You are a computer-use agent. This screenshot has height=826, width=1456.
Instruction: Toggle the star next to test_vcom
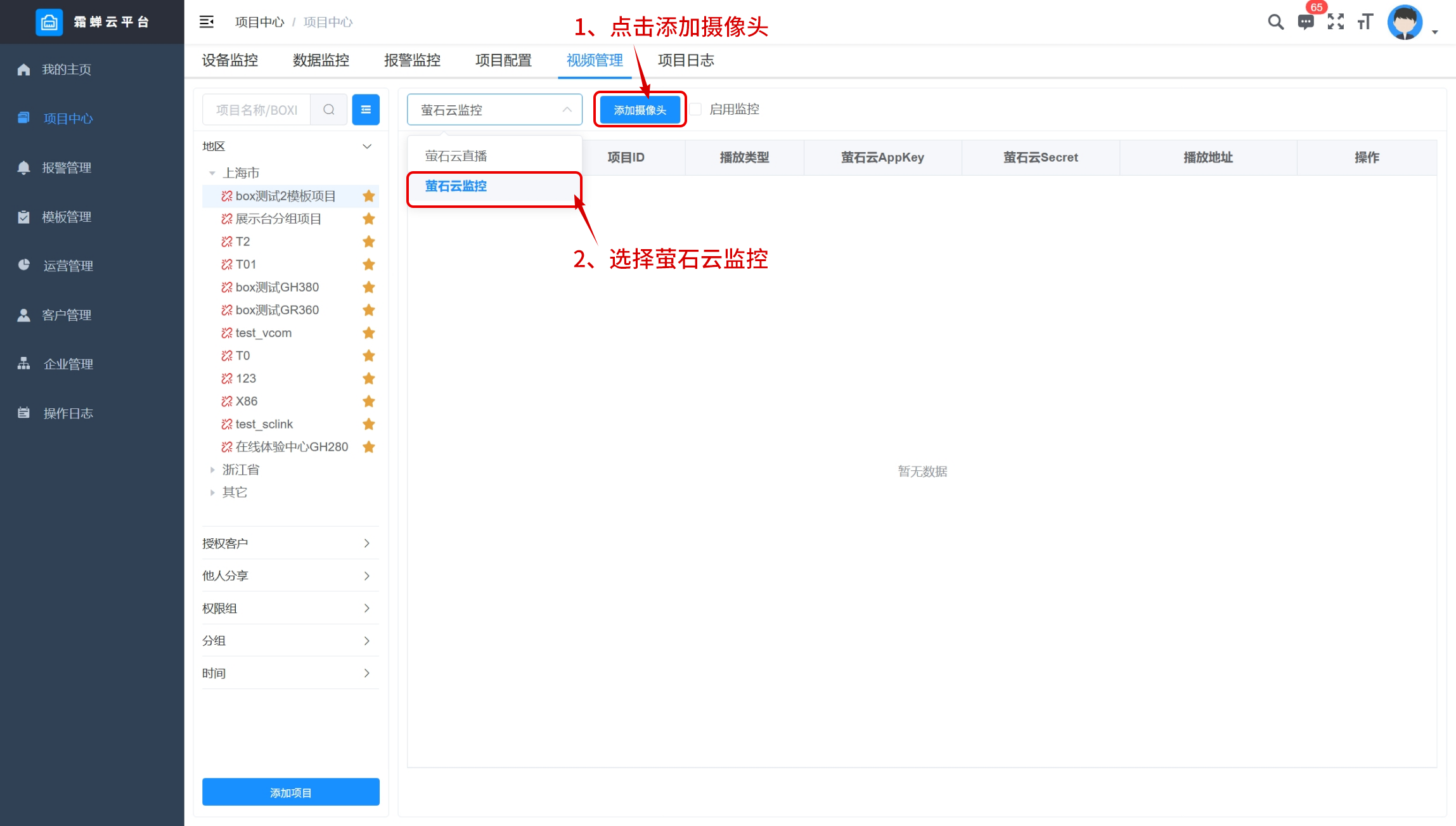[369, 333]
